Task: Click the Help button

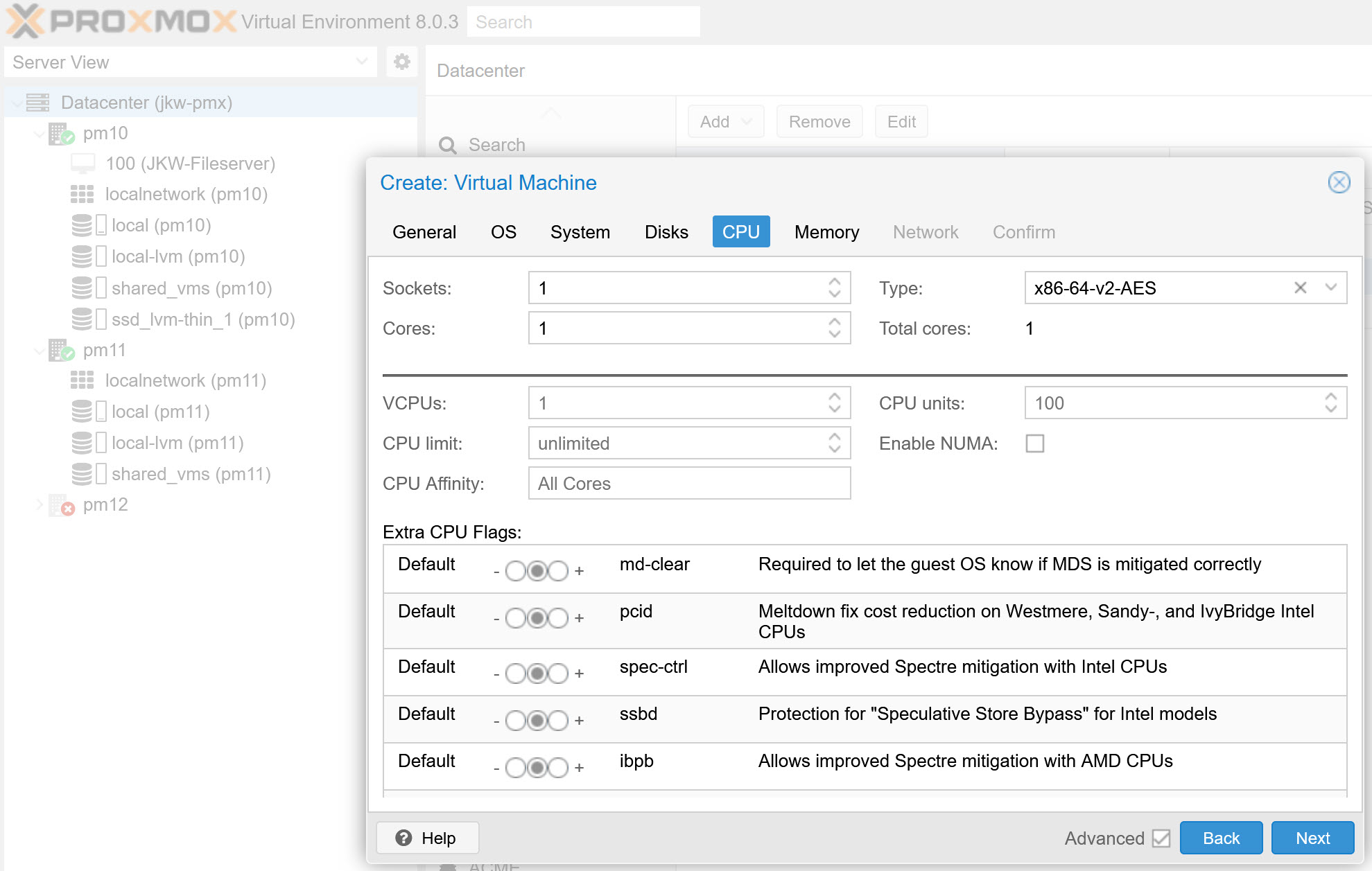Action: [x=427, y=838]
